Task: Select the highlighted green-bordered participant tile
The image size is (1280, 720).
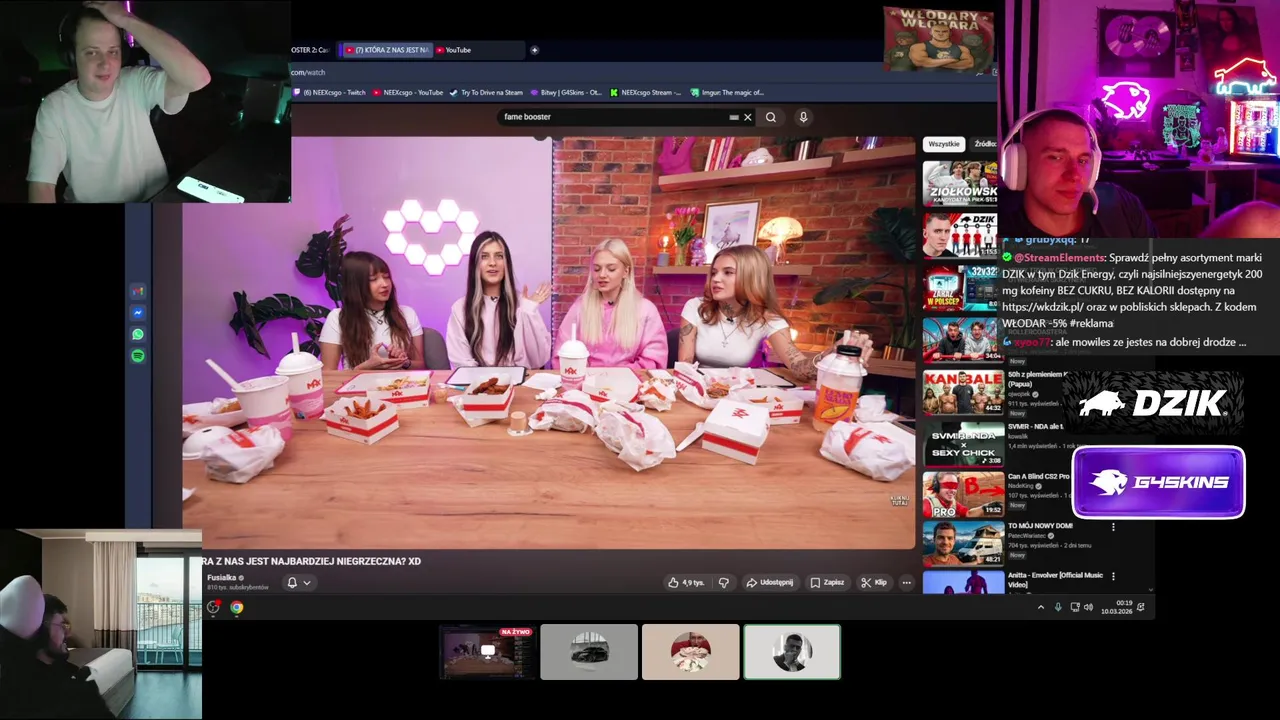Action: coord(792,652)
